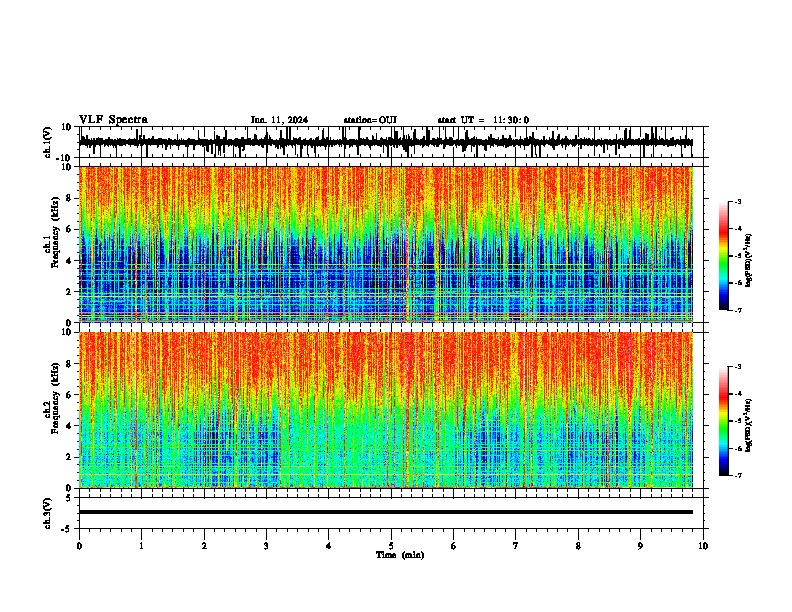Viewport: 792px width, 612px height.
Task: Select the date label "Jan. 11, 2024"
Action: tap(279, 120)
